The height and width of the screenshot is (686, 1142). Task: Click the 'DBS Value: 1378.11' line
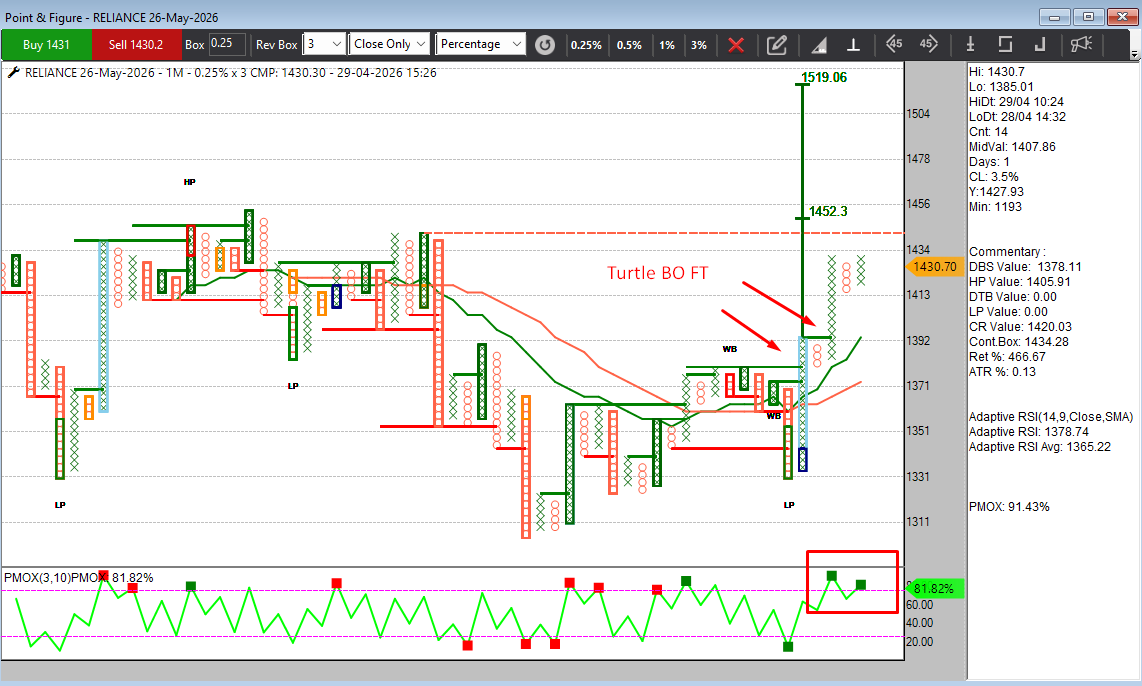tap(1025, 267)
